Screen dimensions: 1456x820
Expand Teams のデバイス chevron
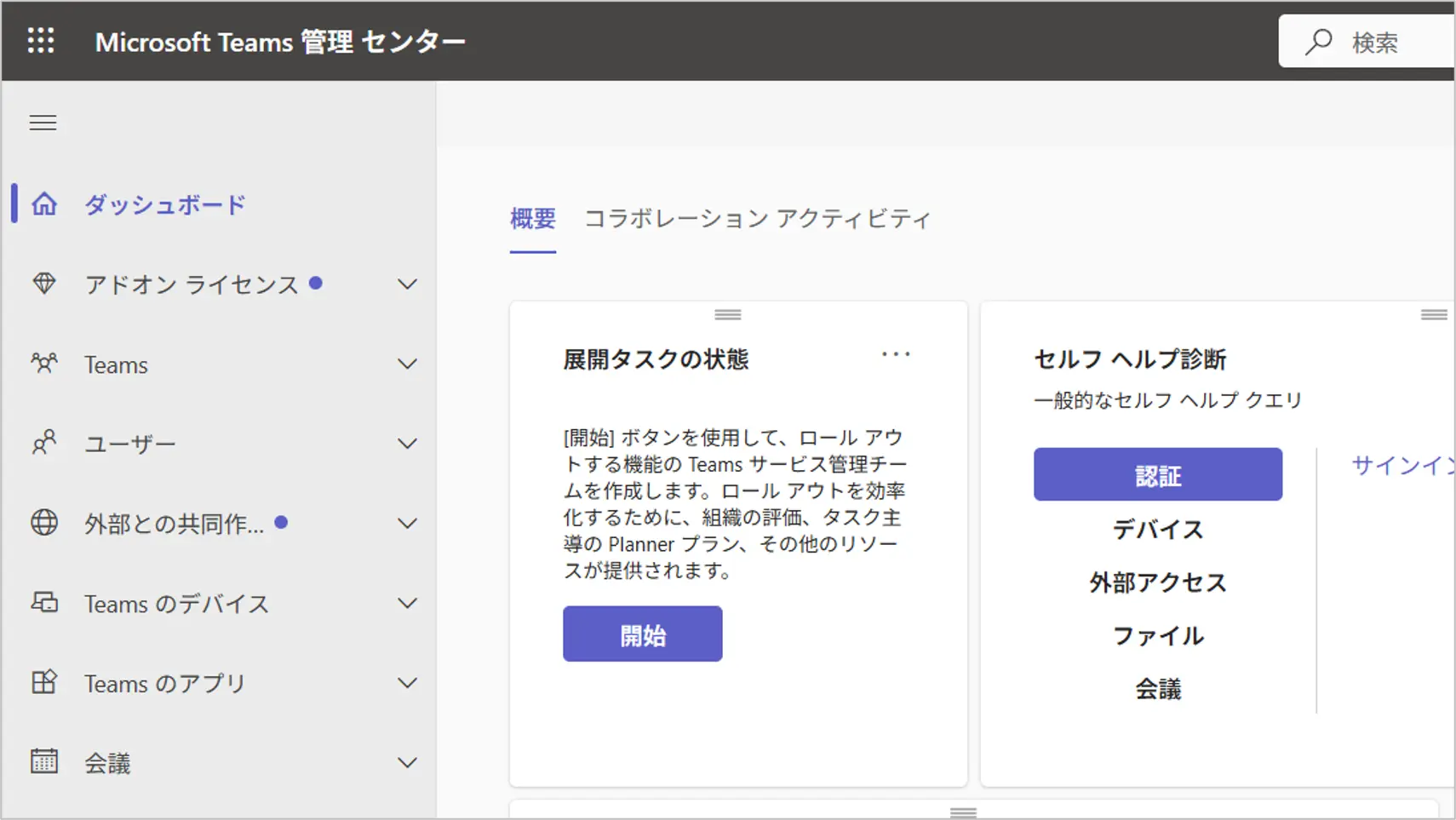pos(408,604)
